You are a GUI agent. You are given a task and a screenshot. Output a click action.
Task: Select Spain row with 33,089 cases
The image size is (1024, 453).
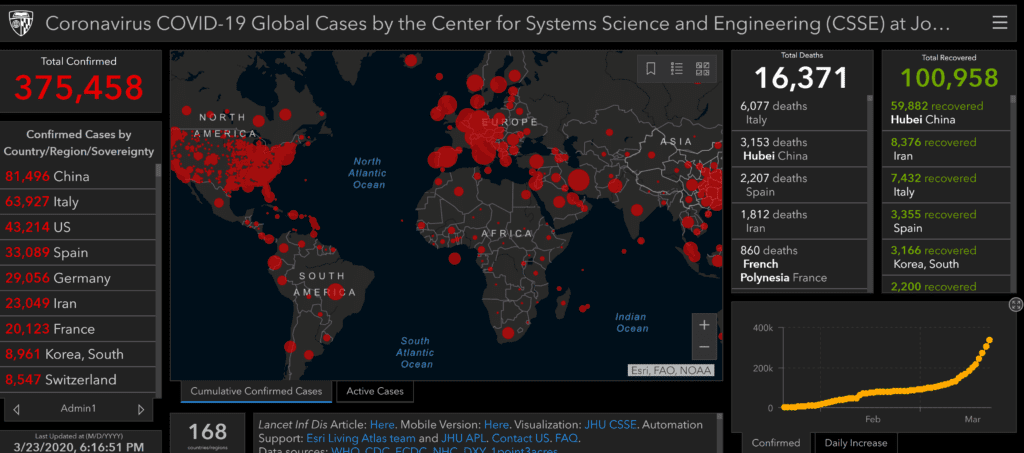[78, 253]
